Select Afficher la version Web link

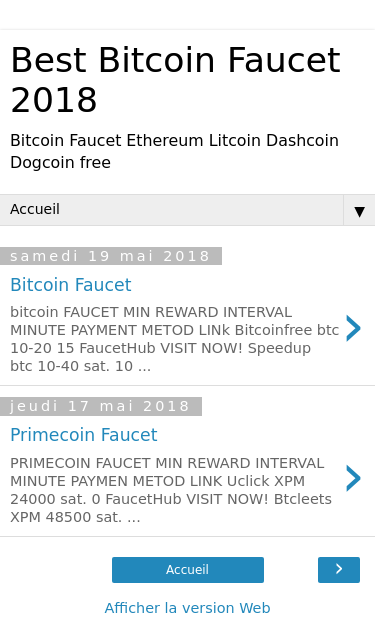[188, 608]
